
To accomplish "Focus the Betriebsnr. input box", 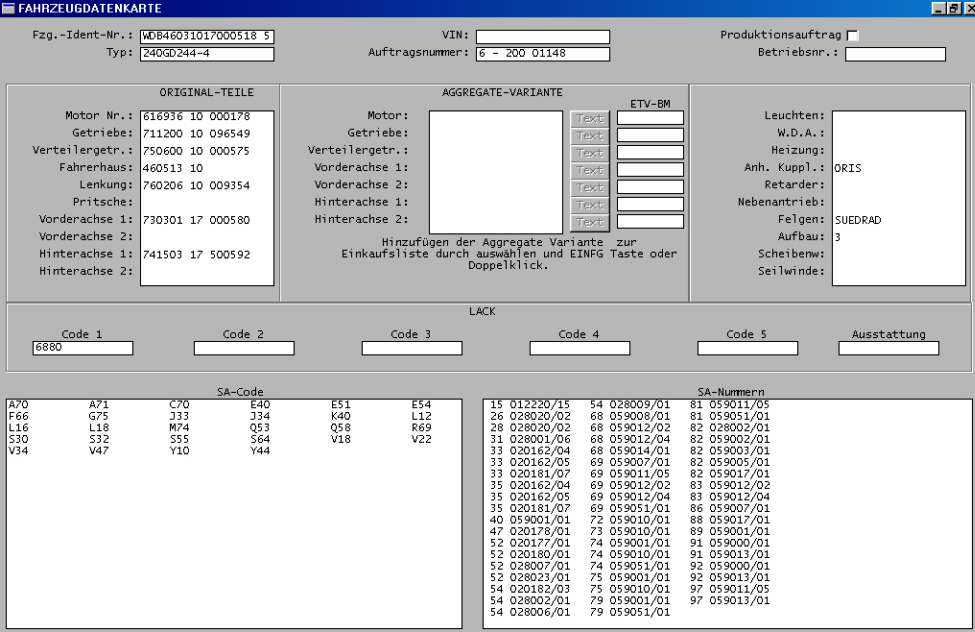I will coord(895,54).
